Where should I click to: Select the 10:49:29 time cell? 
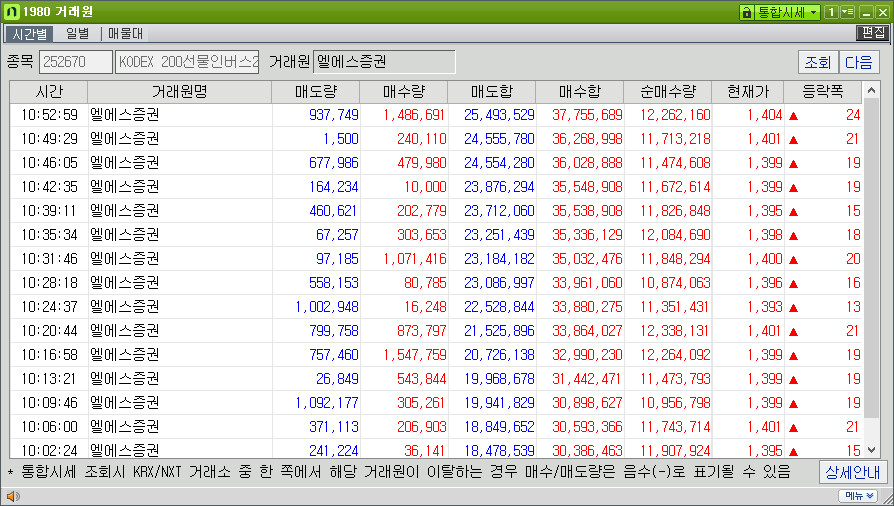click(49, 139)
